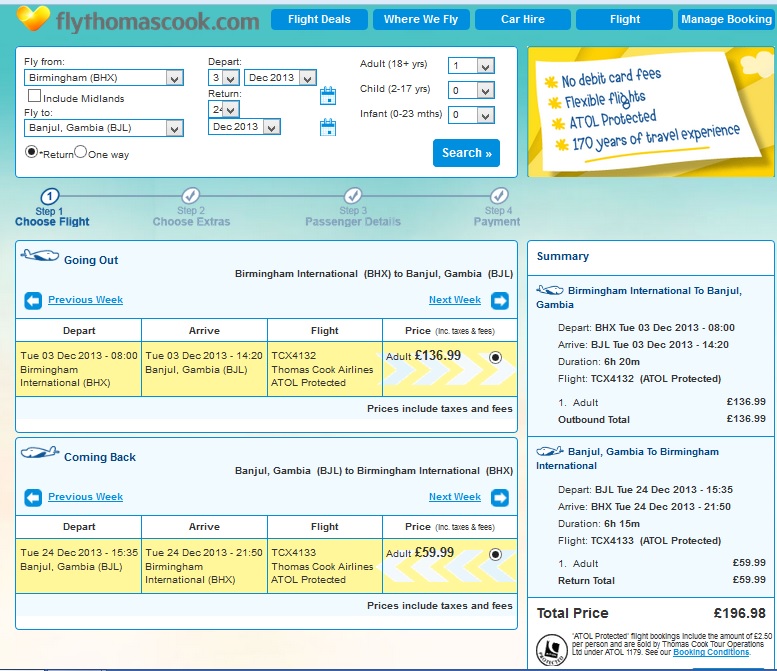This screenshot has height=671, width=777.
Task: Open the Manage Booking menu tab
Action: [x=726, y=19]
